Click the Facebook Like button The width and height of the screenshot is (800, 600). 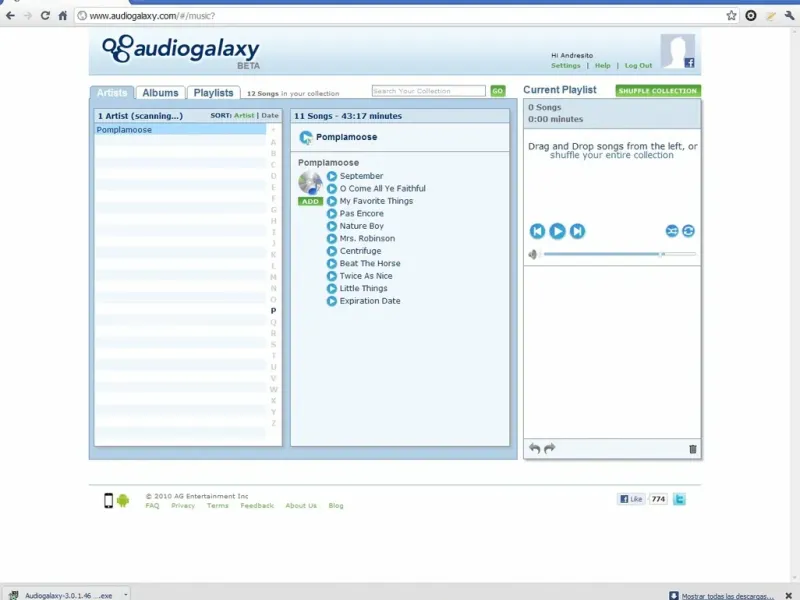(x=632, y=499)
